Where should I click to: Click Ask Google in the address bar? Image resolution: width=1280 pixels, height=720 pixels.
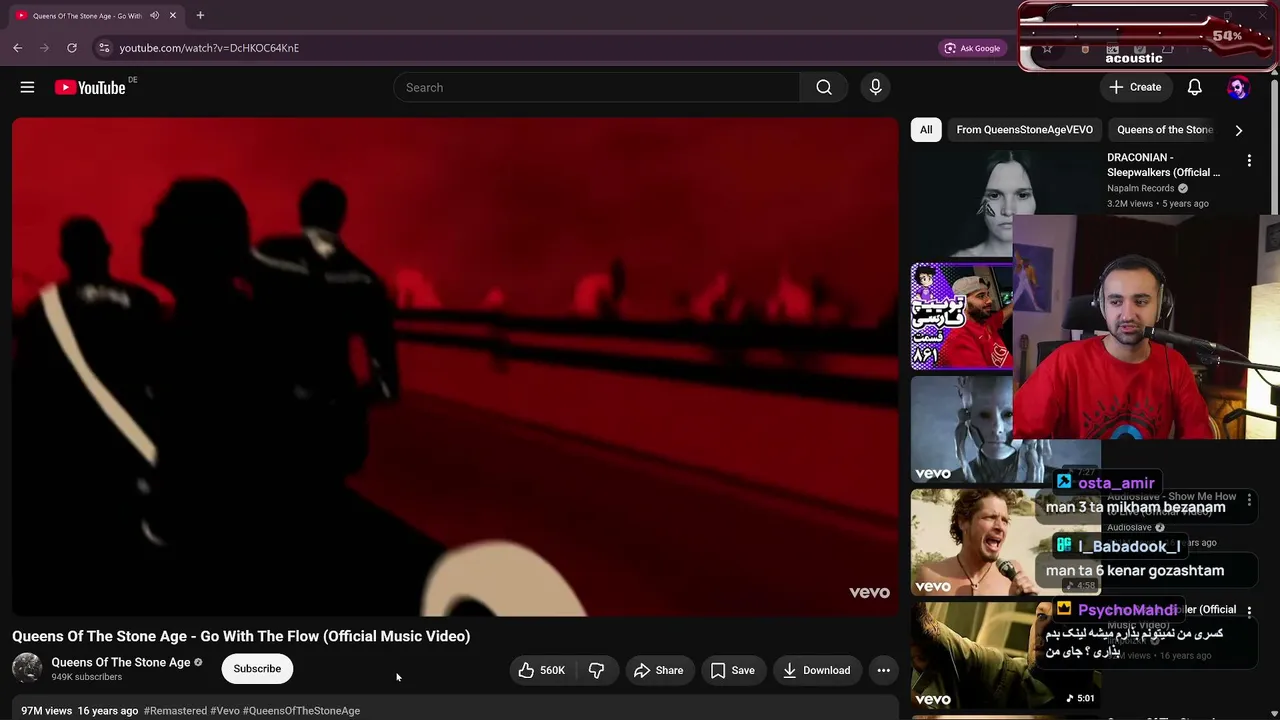(972, 48)
